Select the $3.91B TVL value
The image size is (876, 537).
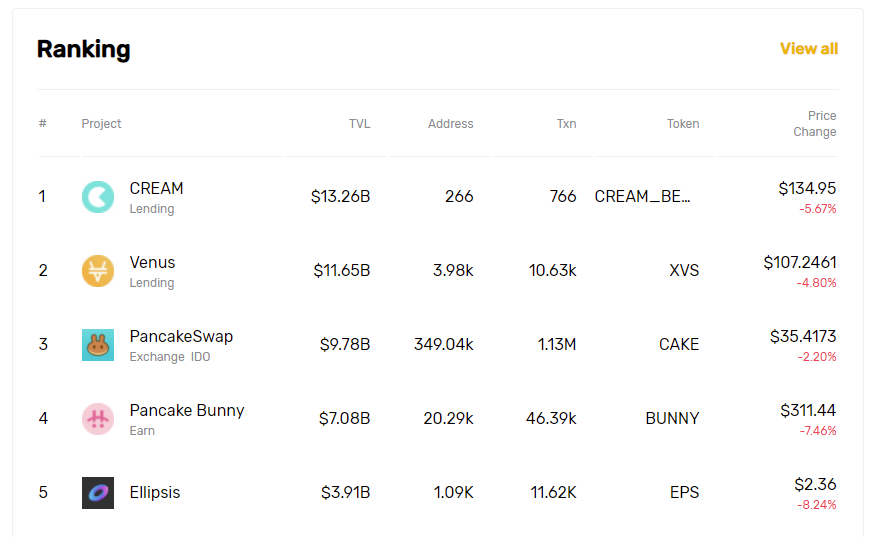point(345,492)
